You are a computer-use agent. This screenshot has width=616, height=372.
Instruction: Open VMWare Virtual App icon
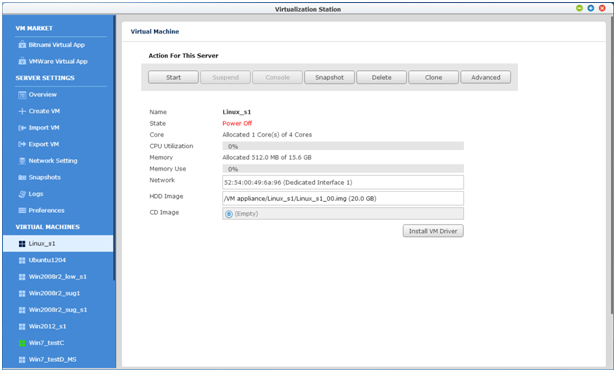pos(22,61)
